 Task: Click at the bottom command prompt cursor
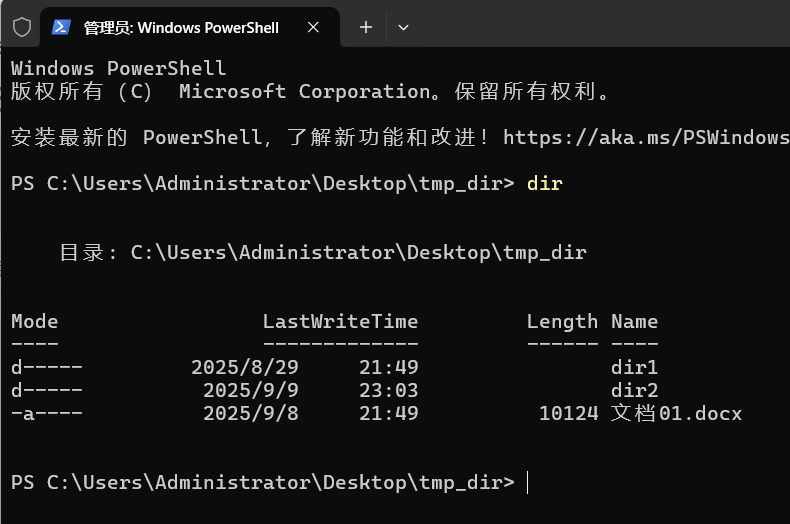point(528,482)
